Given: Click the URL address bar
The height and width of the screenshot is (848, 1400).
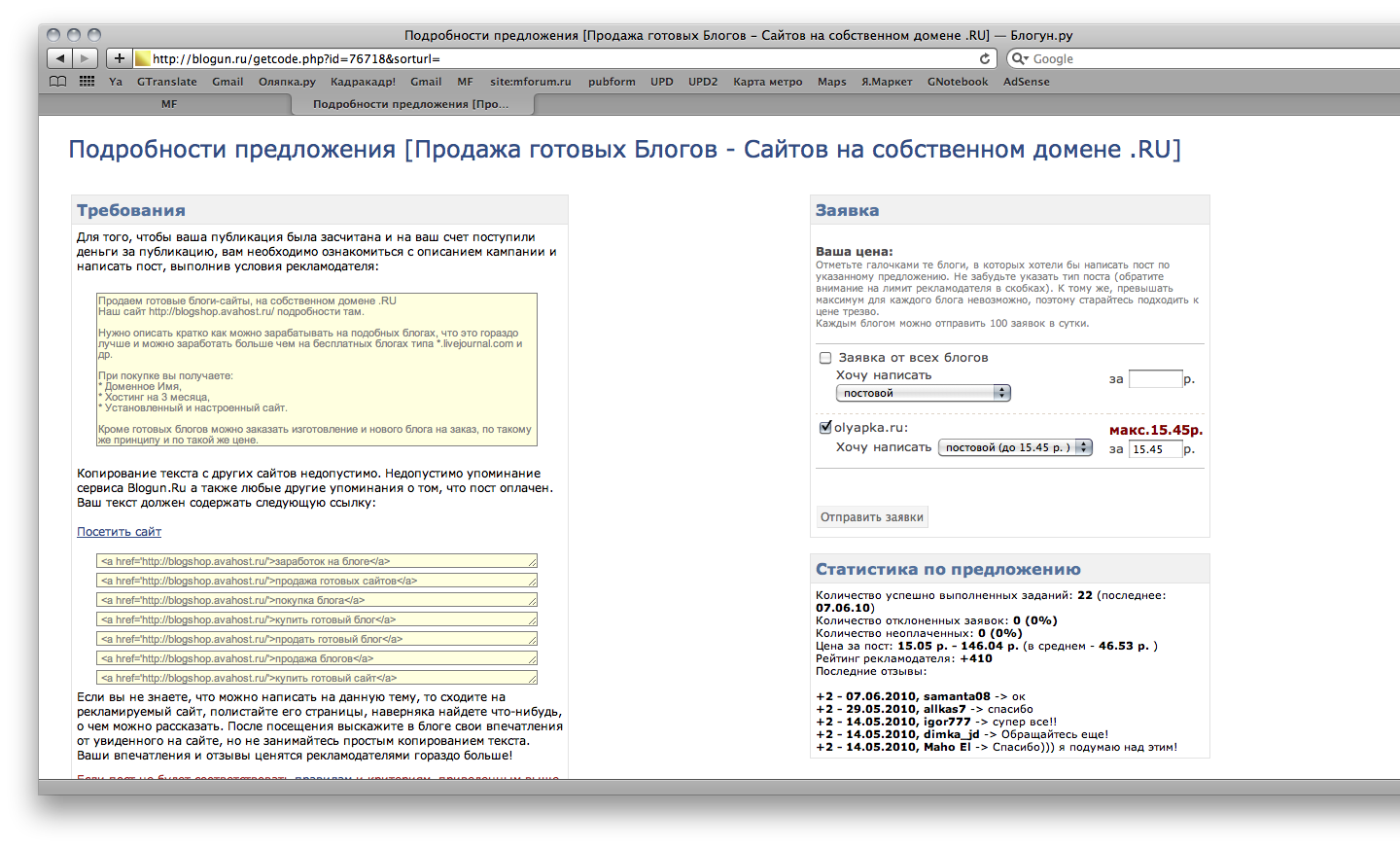Looking at the screenshot, I should point(564,58).
